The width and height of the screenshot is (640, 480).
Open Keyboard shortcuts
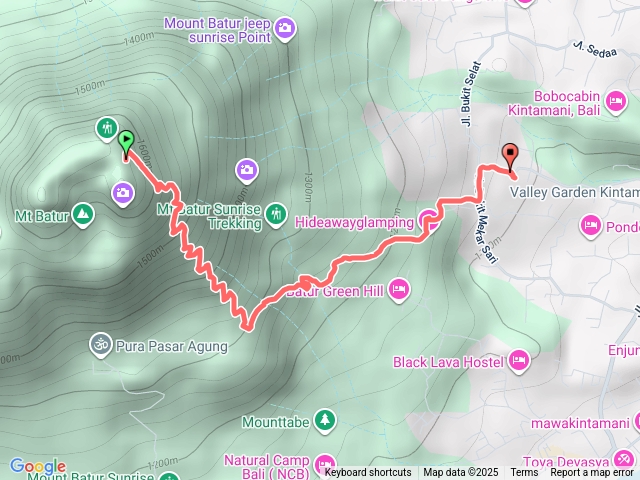click(368, 473)
